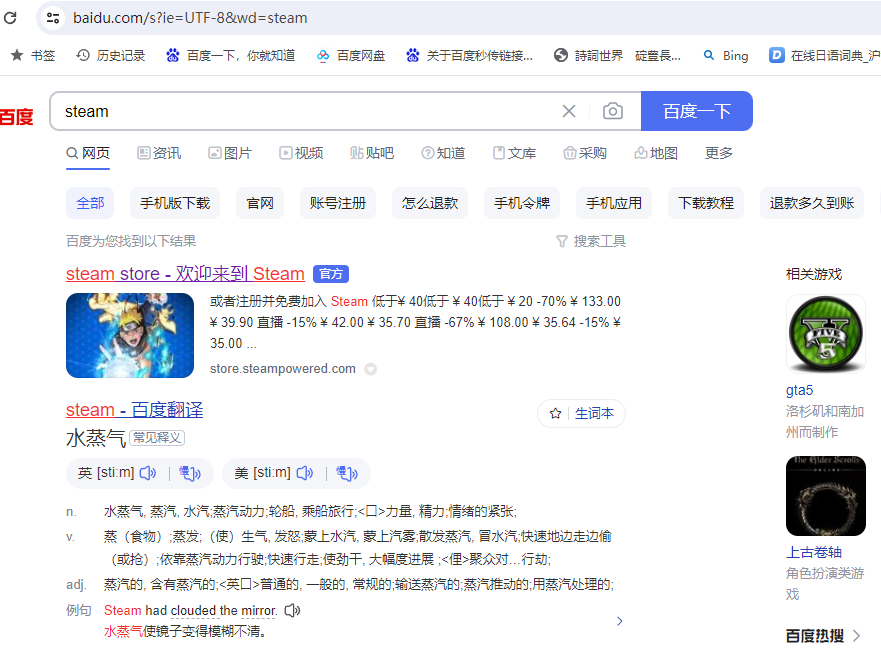Add the word to 生词本
The width and height of the screenshot is (881, 648).
582,414
